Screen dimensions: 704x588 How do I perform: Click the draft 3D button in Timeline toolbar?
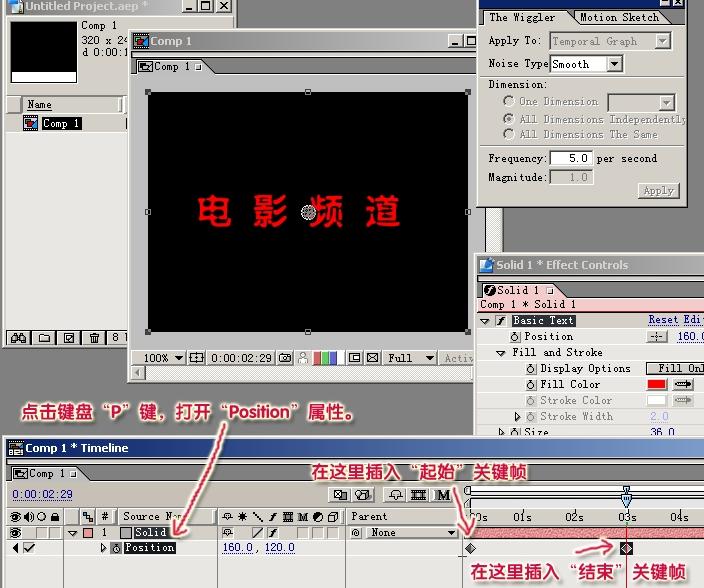[362, 495]
